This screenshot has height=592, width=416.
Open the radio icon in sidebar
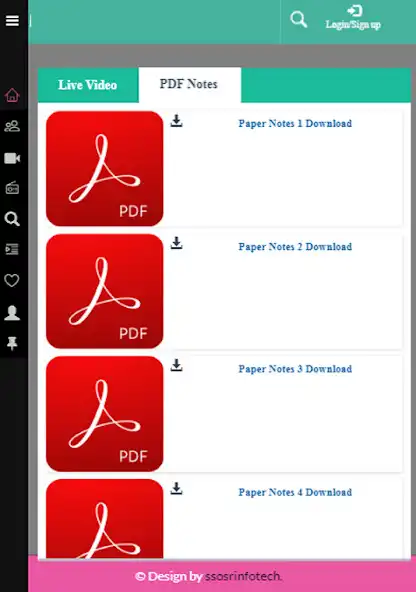pyautogui.click(x=12, y=188)
